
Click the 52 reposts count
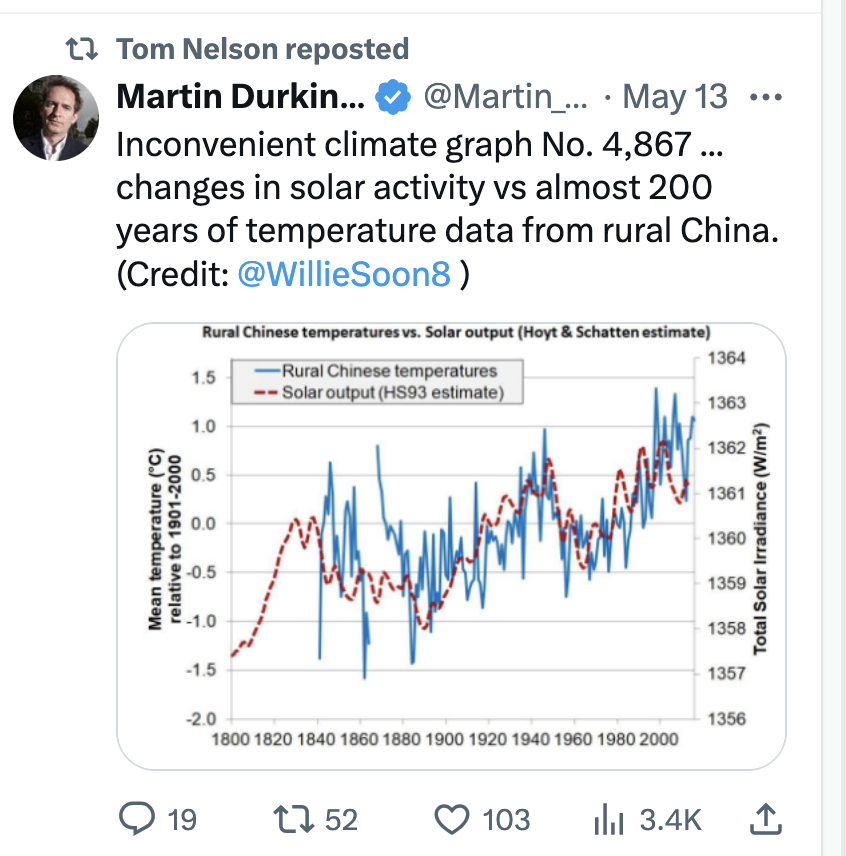coord(342,819)
